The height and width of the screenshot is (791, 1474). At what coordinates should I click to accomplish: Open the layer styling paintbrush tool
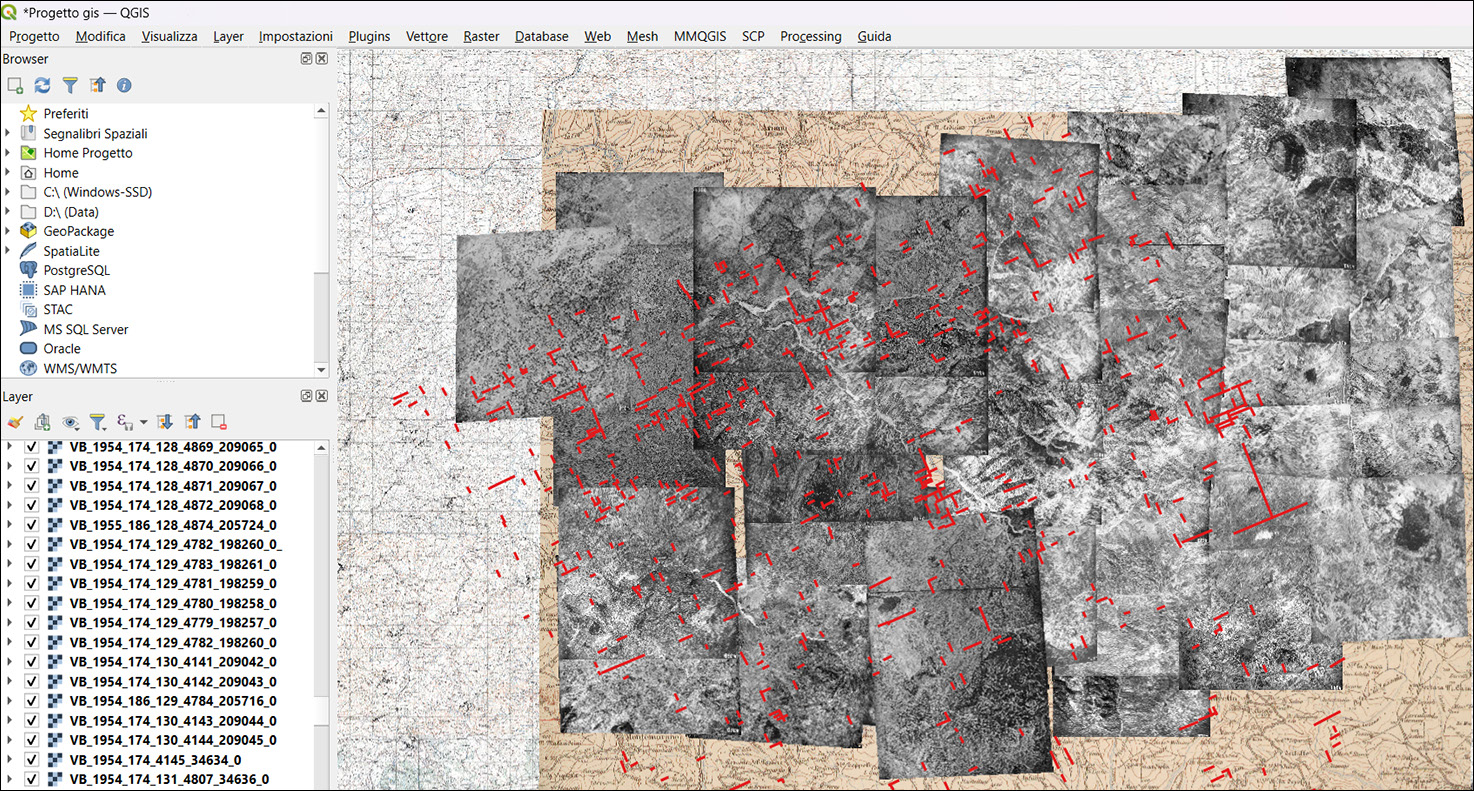15,423
